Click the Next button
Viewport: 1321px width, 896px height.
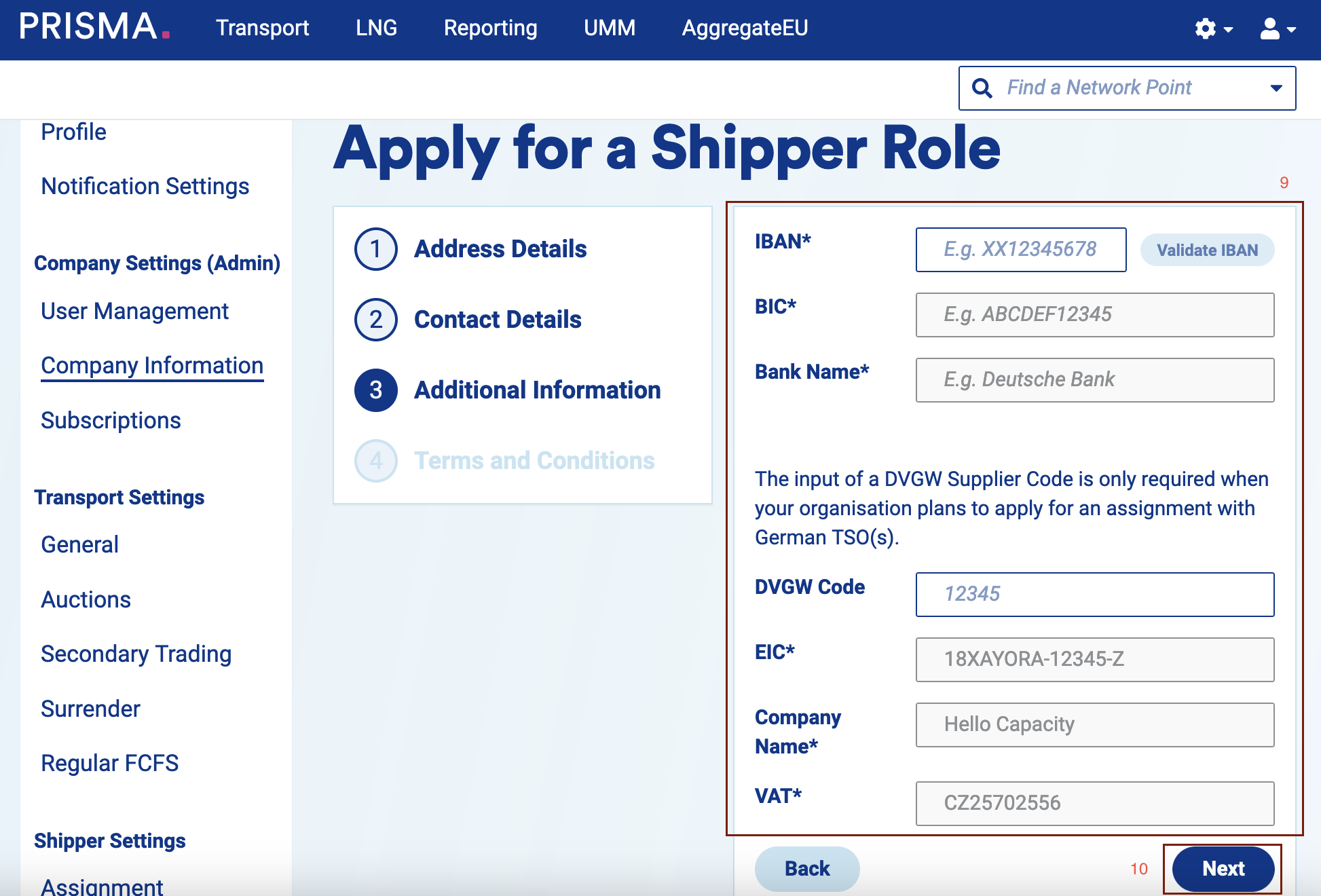click(x=1223, y=868)
